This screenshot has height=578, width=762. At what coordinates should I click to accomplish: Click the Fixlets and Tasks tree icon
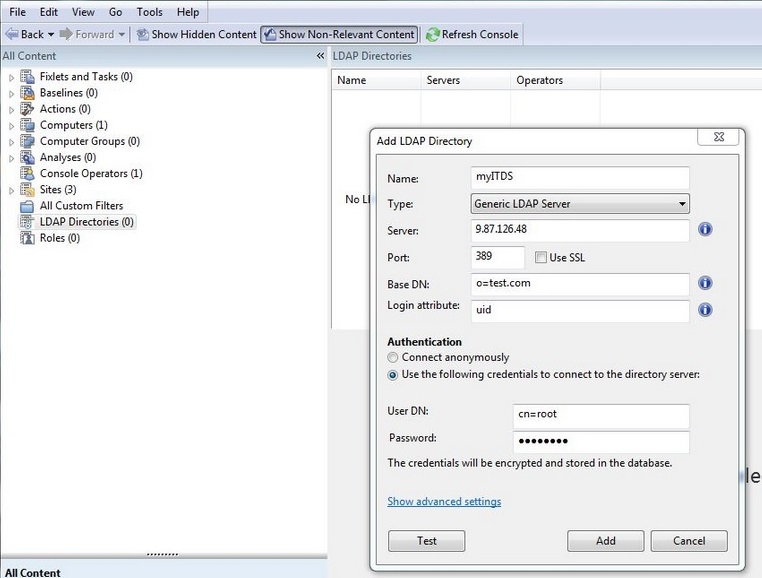[27, 77]
